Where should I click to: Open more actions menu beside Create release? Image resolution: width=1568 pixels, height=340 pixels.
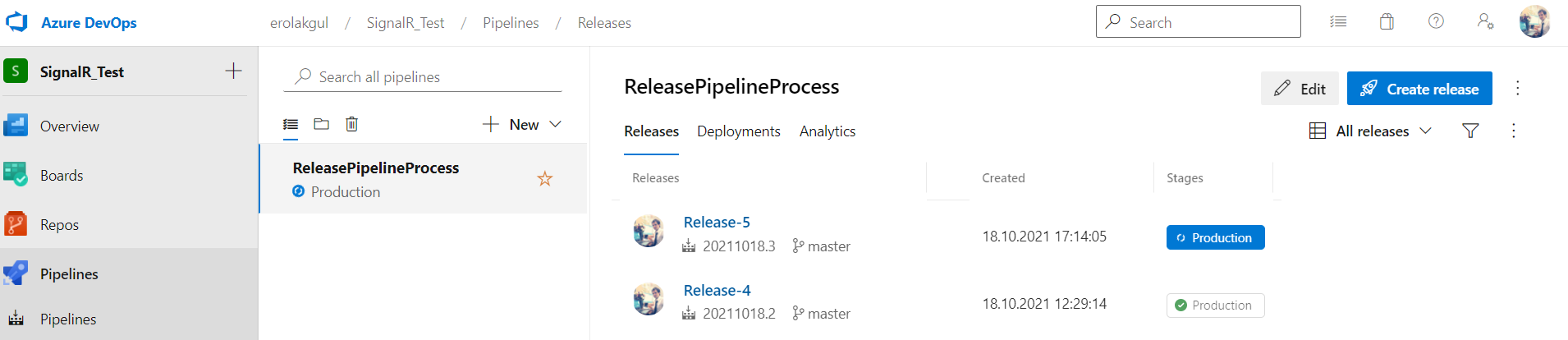[x=1517, y=89]
